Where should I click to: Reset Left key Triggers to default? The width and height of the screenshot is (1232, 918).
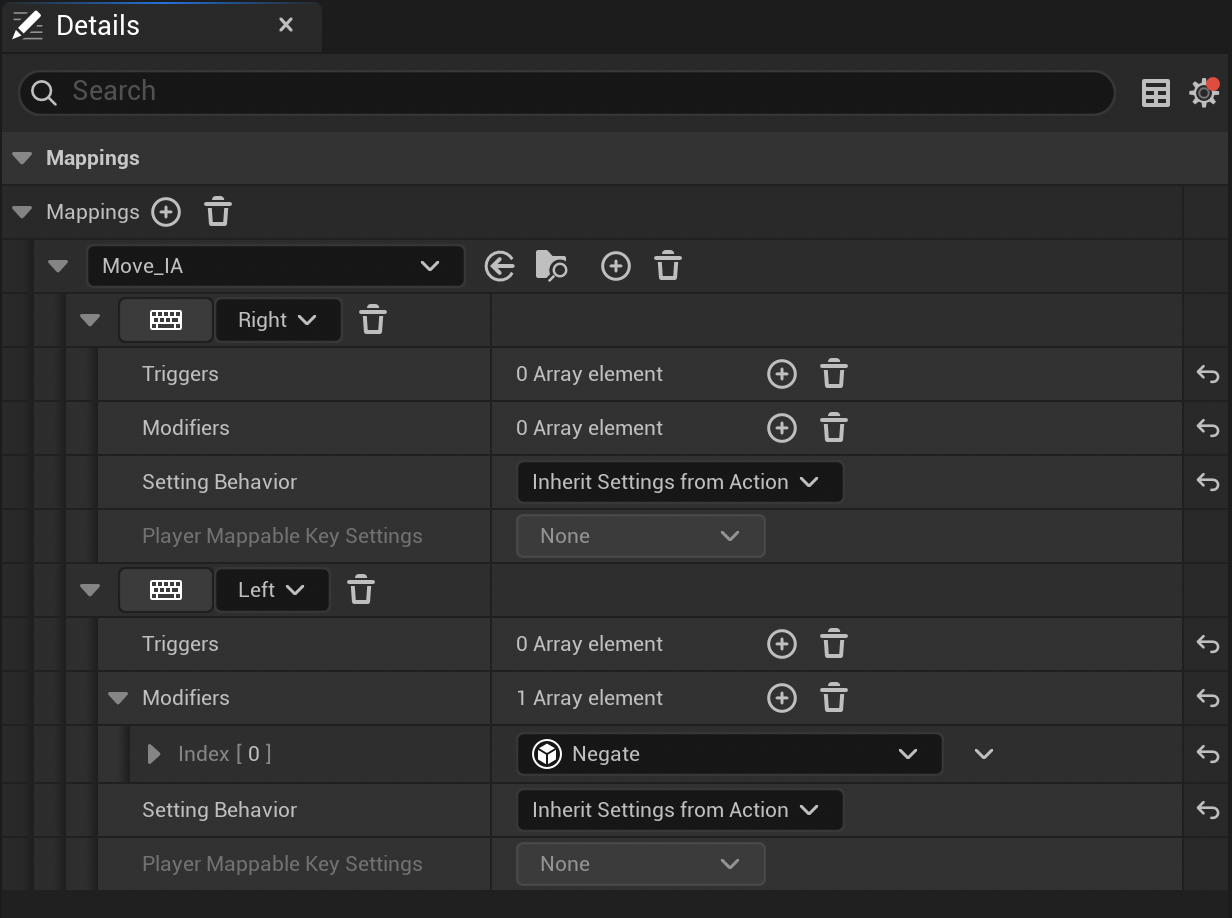coord(1208,644)
